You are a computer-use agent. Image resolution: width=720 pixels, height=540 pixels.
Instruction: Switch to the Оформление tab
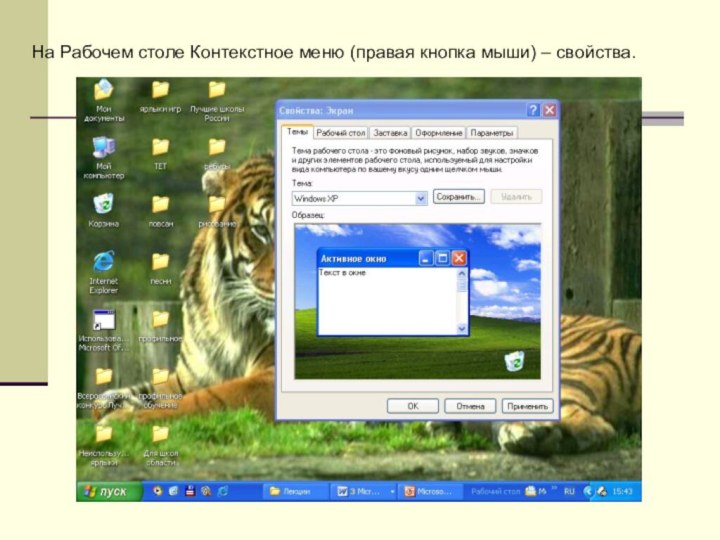pos(439,133)
